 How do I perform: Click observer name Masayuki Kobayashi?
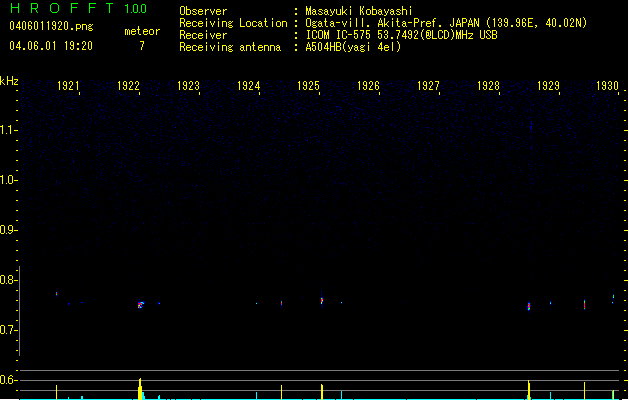click(359, 11)
